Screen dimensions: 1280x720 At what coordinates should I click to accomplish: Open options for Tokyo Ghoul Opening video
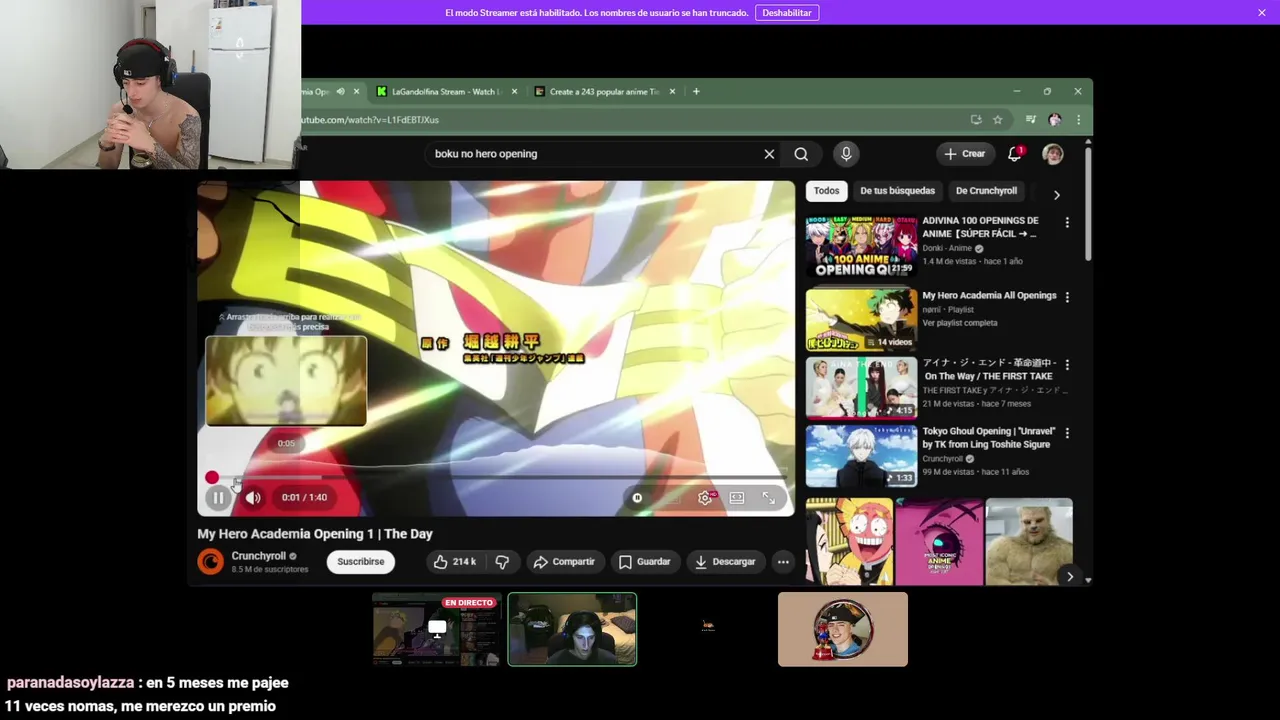point(1067,433)
